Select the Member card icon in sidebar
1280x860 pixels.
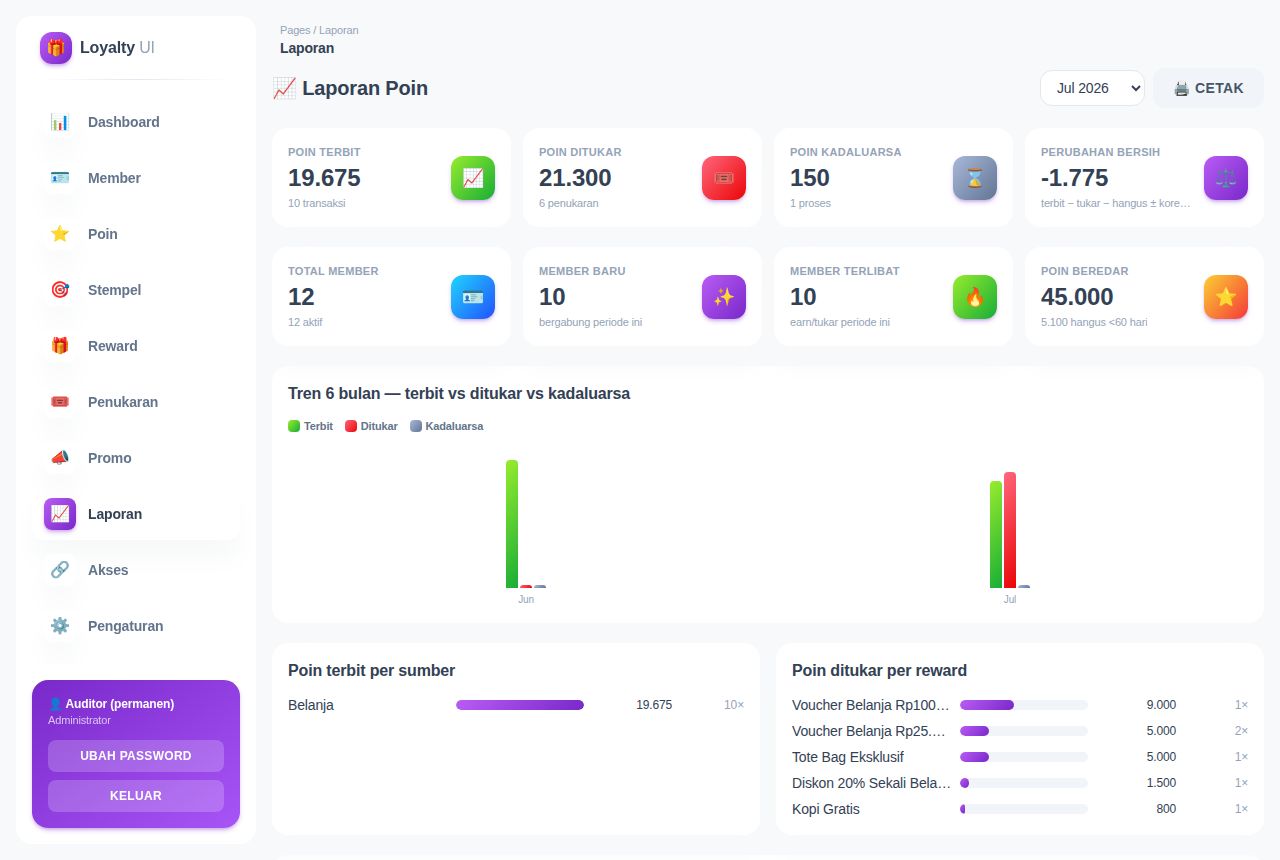click(60, 178)
